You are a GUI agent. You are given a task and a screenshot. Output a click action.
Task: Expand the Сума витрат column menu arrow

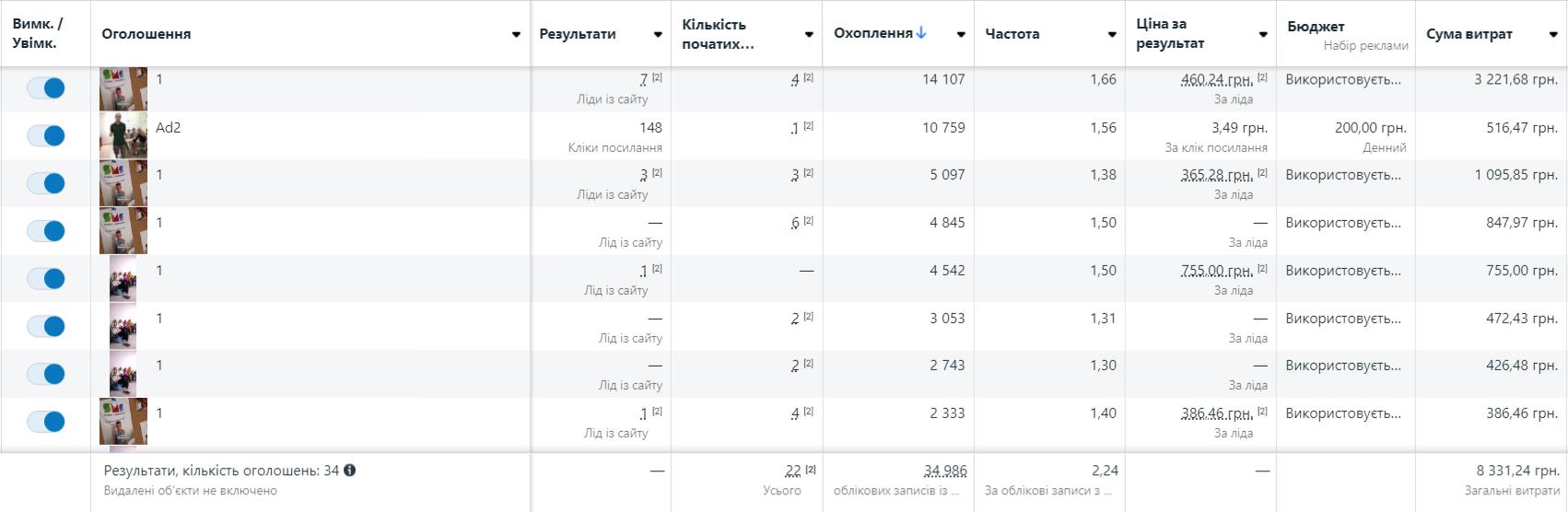(x=1552, y=35)
